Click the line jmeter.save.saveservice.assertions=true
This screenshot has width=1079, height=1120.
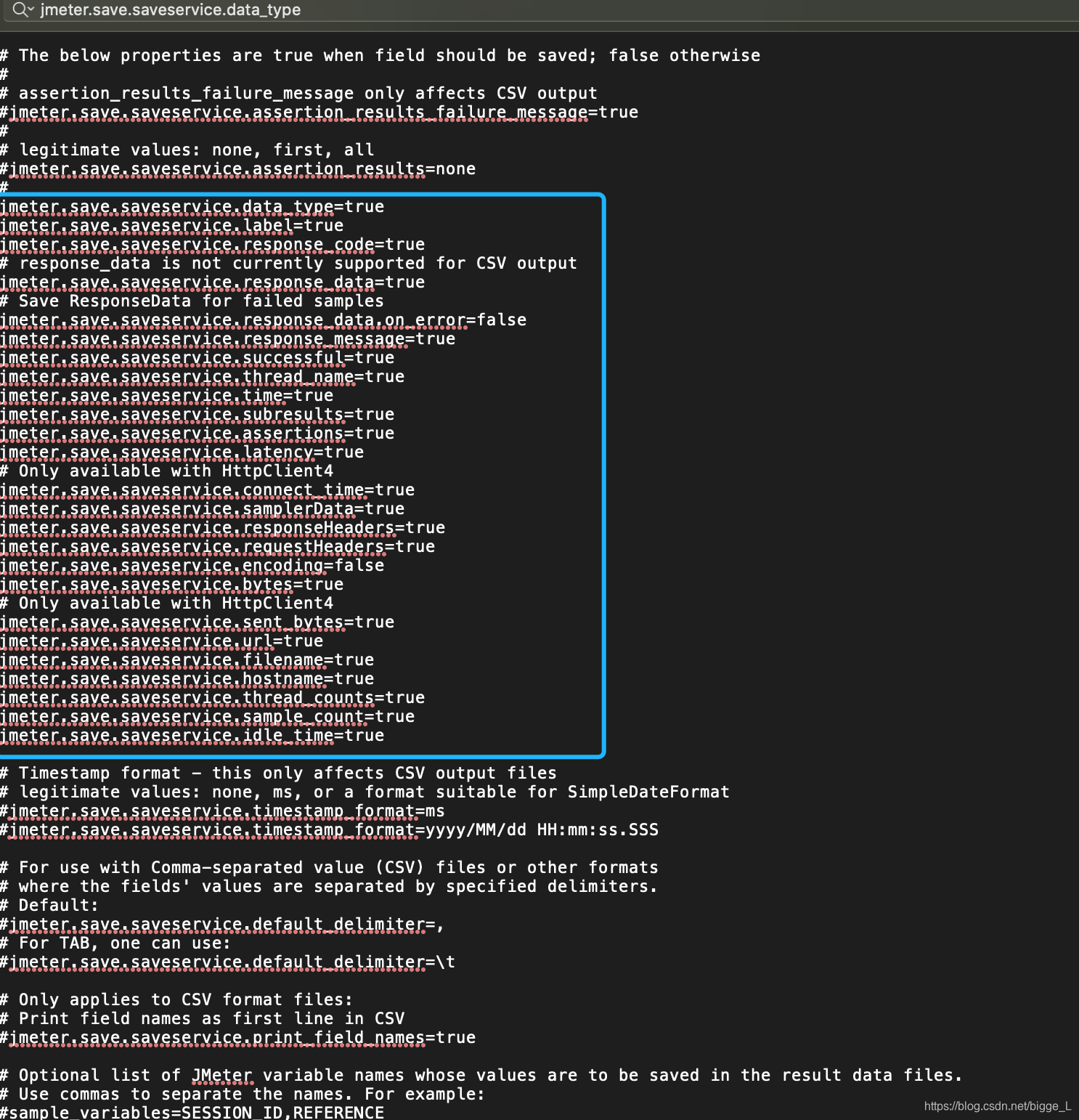[x=198, y=434]
